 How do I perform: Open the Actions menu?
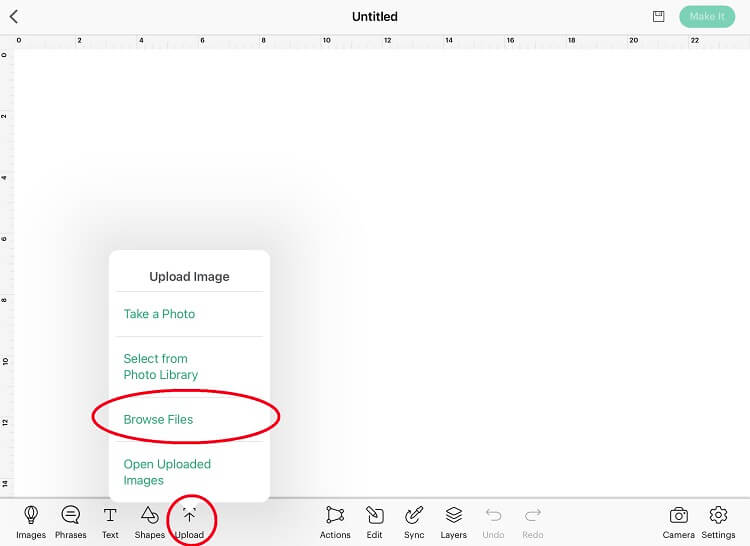(335, 523)
